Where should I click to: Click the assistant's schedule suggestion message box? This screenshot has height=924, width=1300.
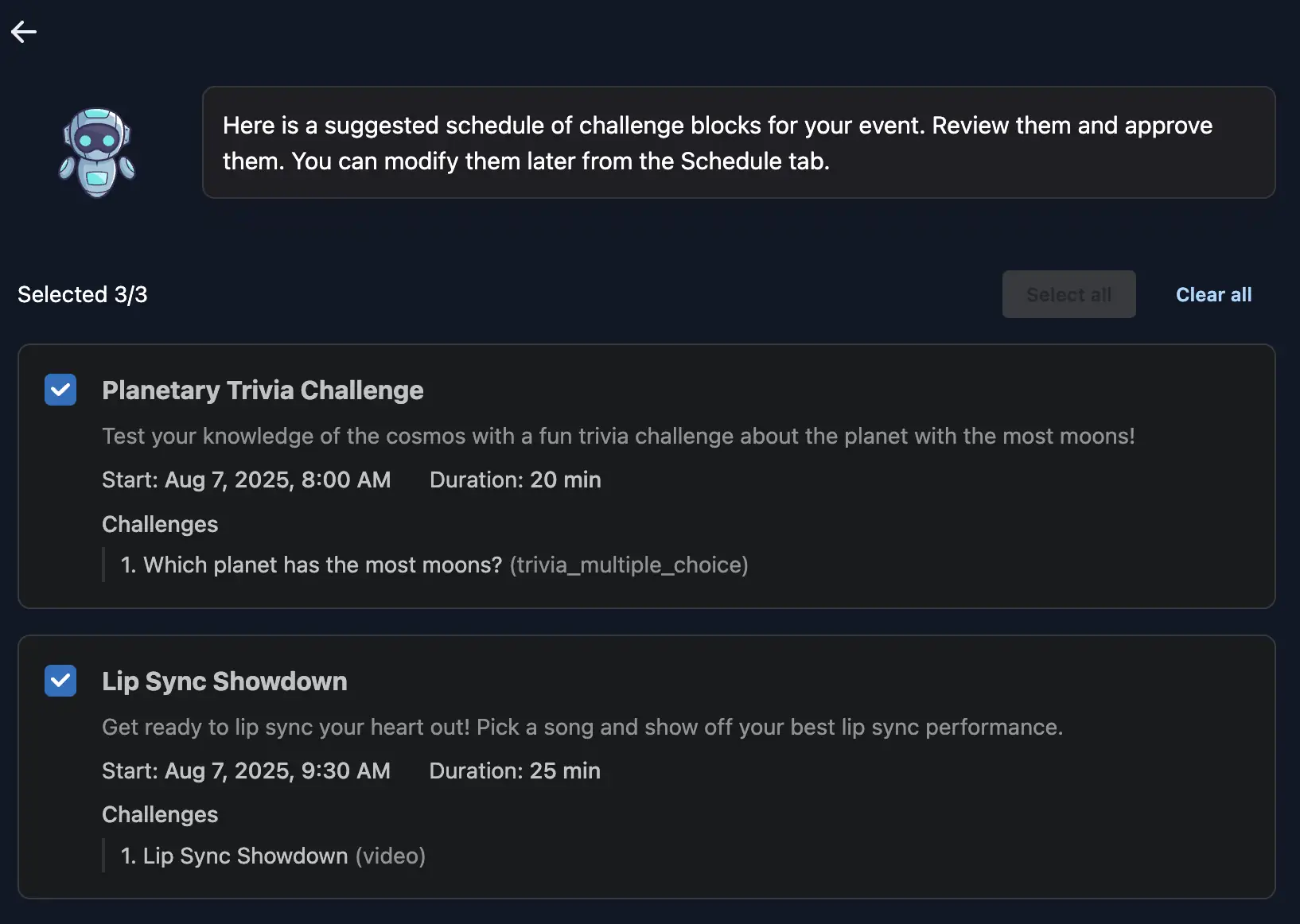click(x=738, y=143)
